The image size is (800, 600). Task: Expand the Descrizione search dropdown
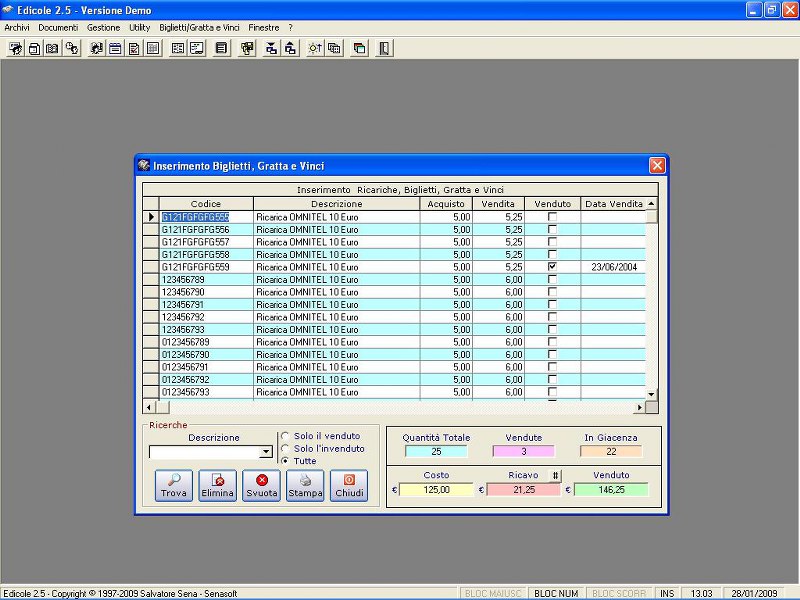pyautogui.click(x=265, y=452)
